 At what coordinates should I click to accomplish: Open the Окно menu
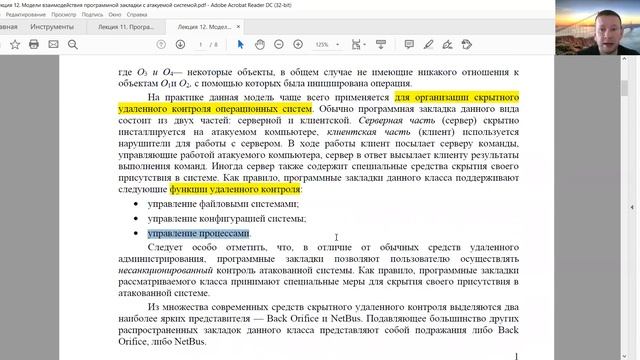[x=115, y=15]
